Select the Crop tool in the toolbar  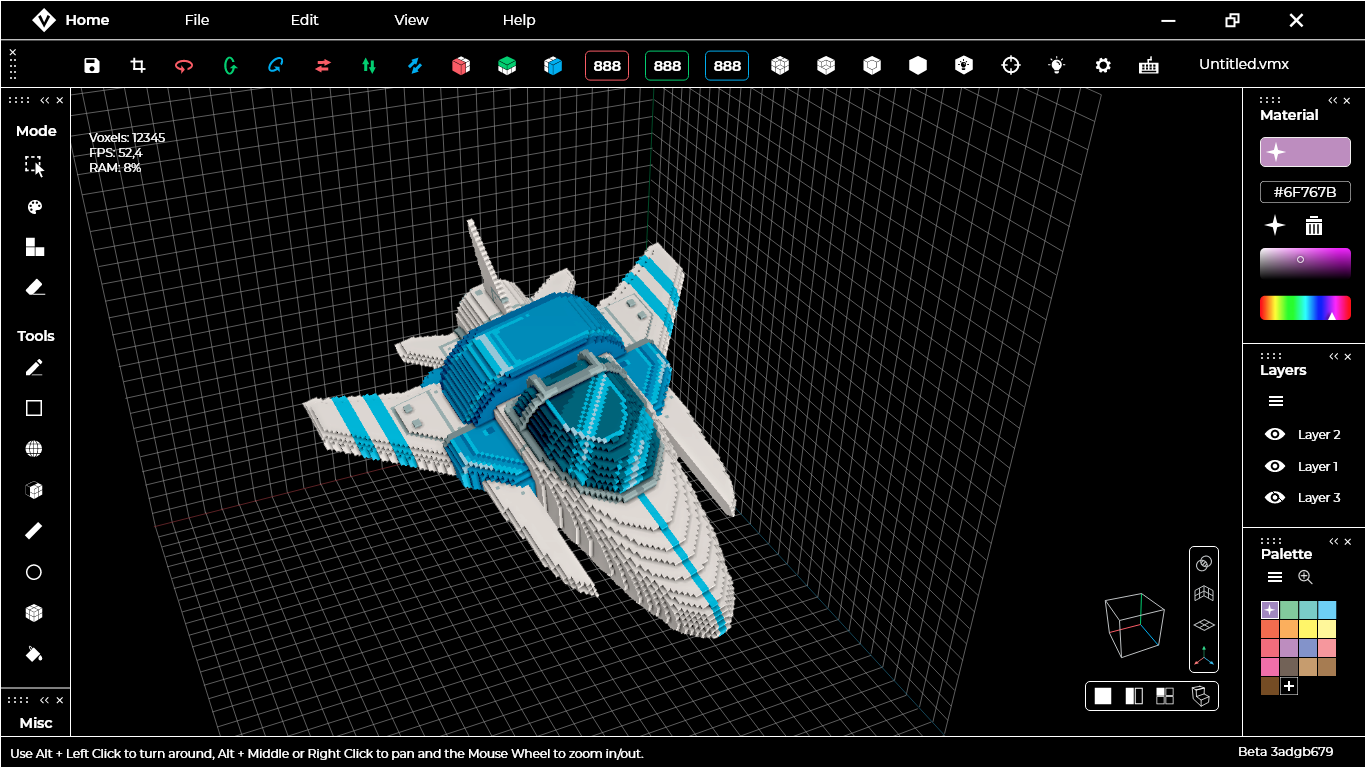137,64
